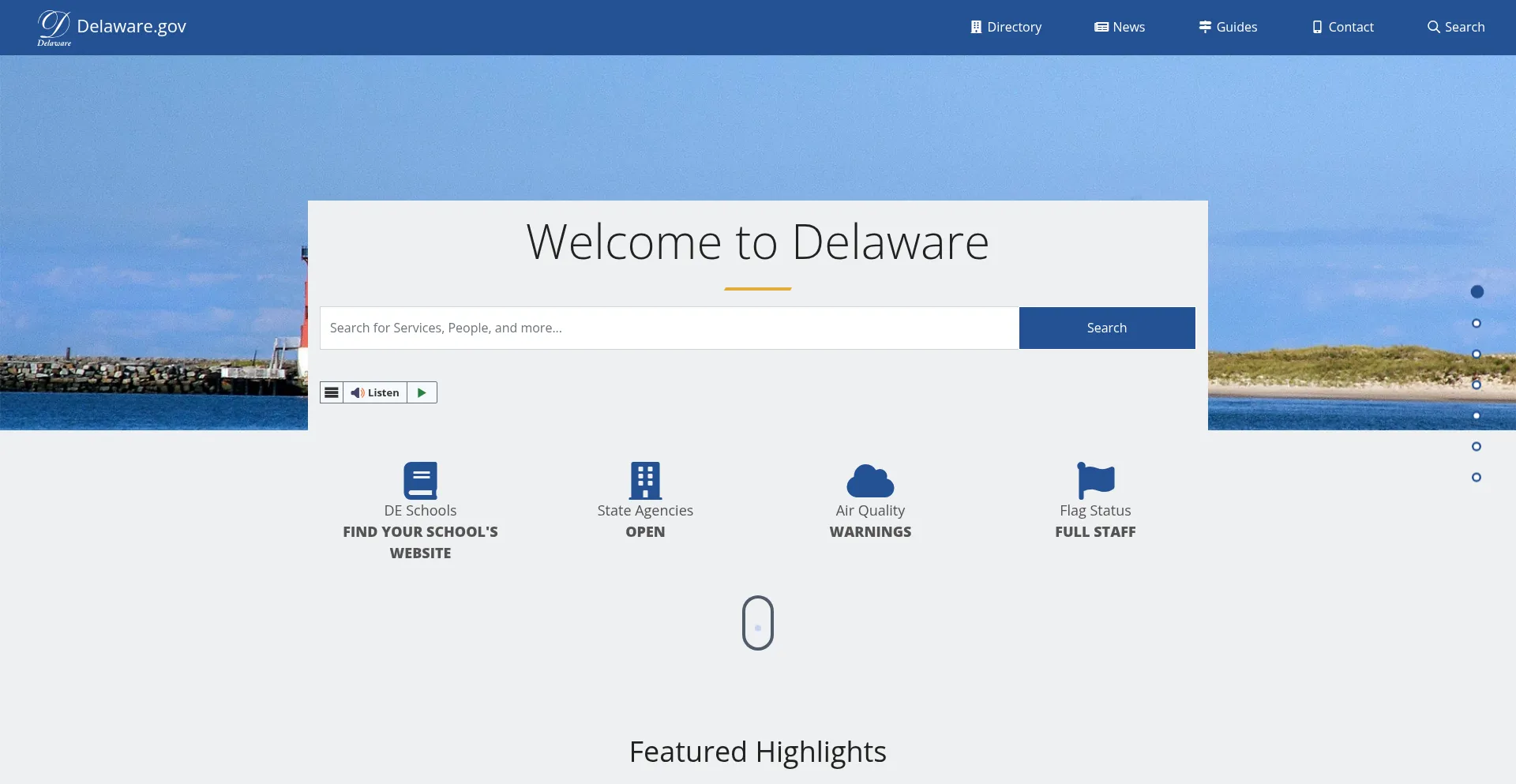Viewport: 1516px width, 784px height.
Task: Click the Flag Status flag icon
Action: [x=1095, y=480]
